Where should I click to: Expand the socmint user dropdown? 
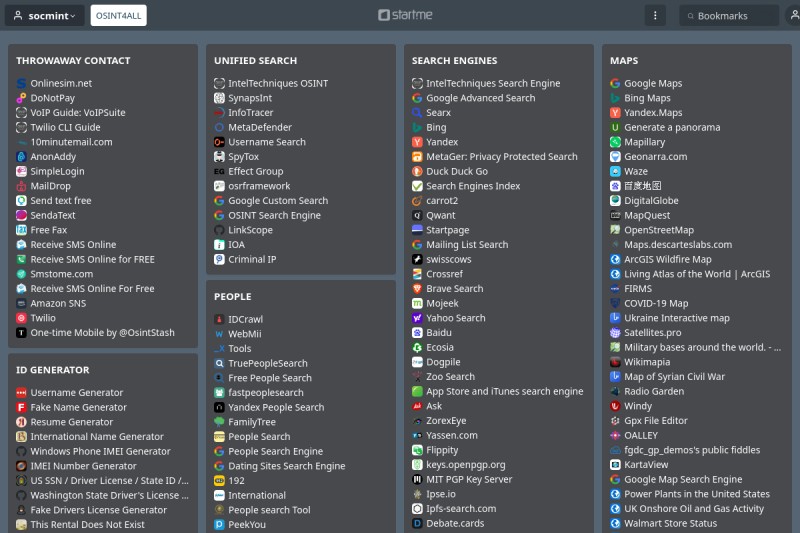(45, 16)
